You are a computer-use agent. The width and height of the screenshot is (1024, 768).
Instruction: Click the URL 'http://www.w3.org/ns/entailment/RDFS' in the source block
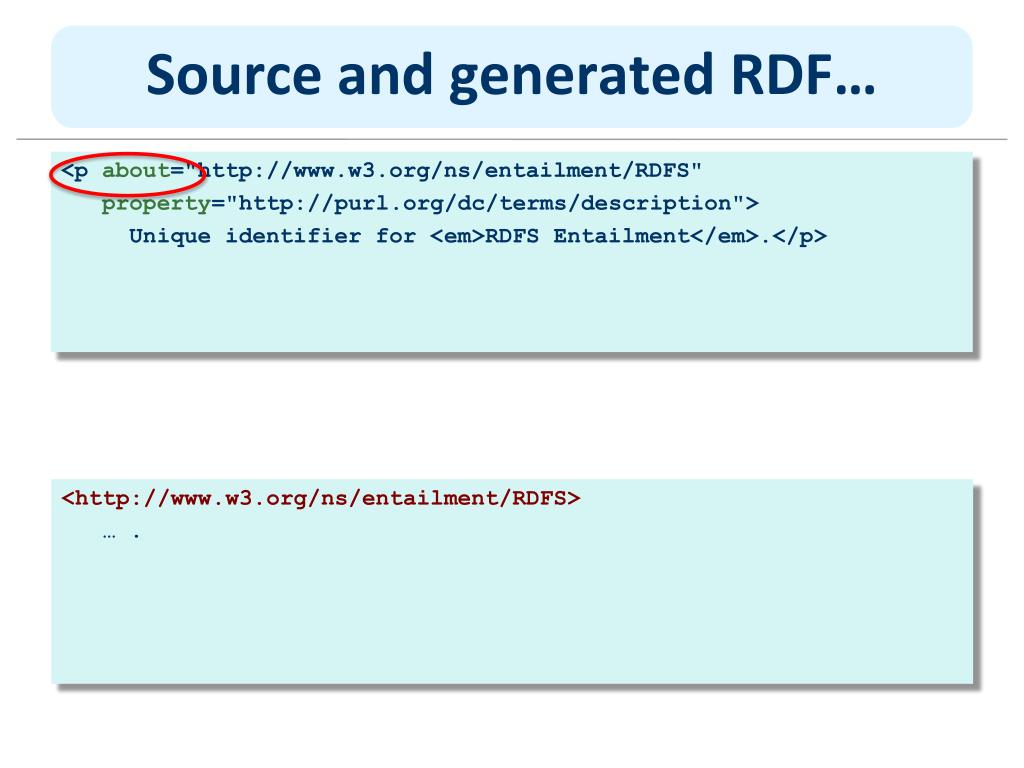pyautogui.click(x=443, y=170)
